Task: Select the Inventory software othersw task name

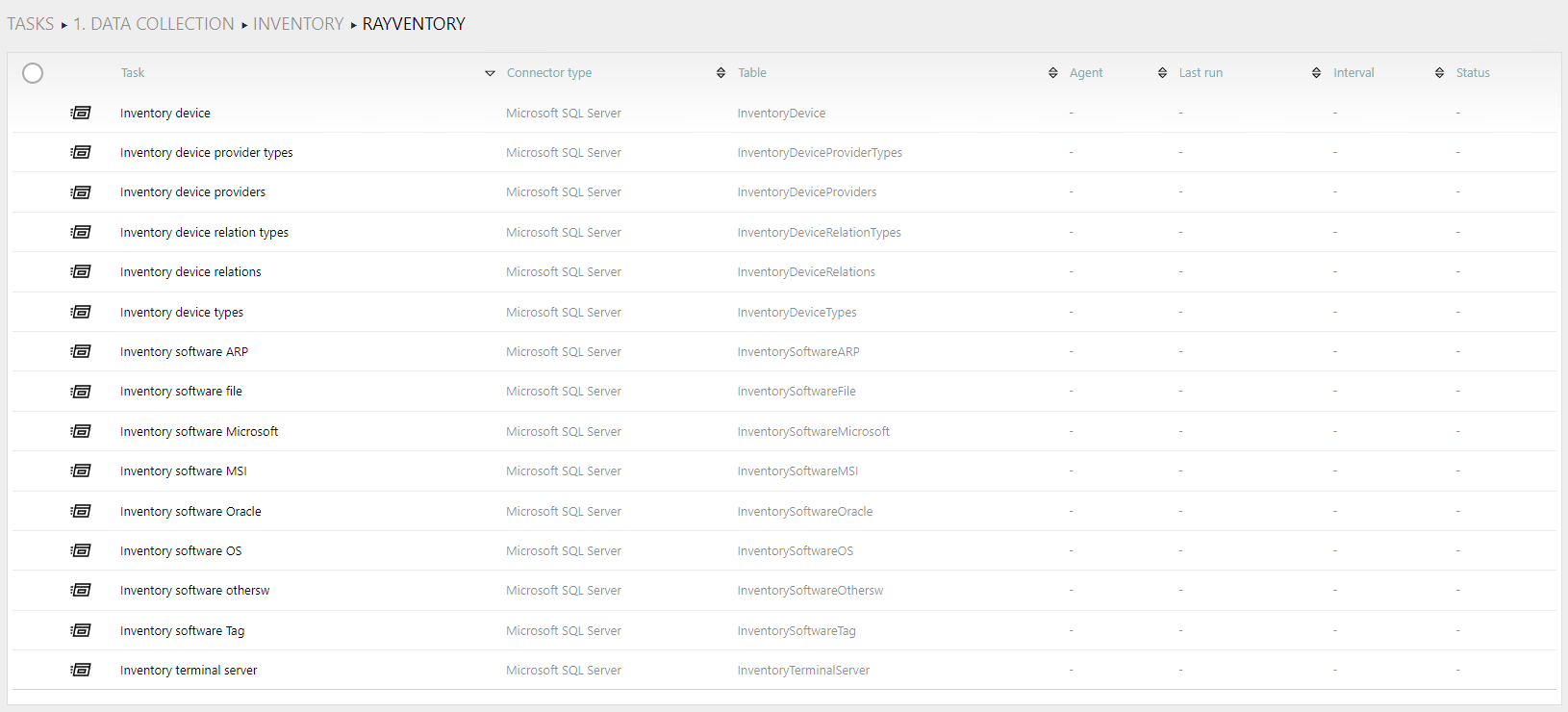Action: point(195,590)
